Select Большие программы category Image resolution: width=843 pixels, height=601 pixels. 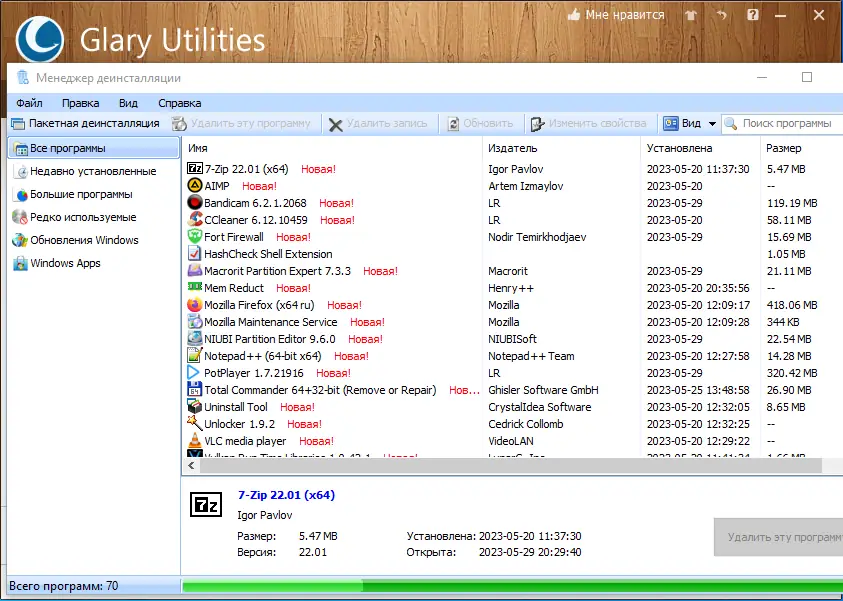pos(94,194)
